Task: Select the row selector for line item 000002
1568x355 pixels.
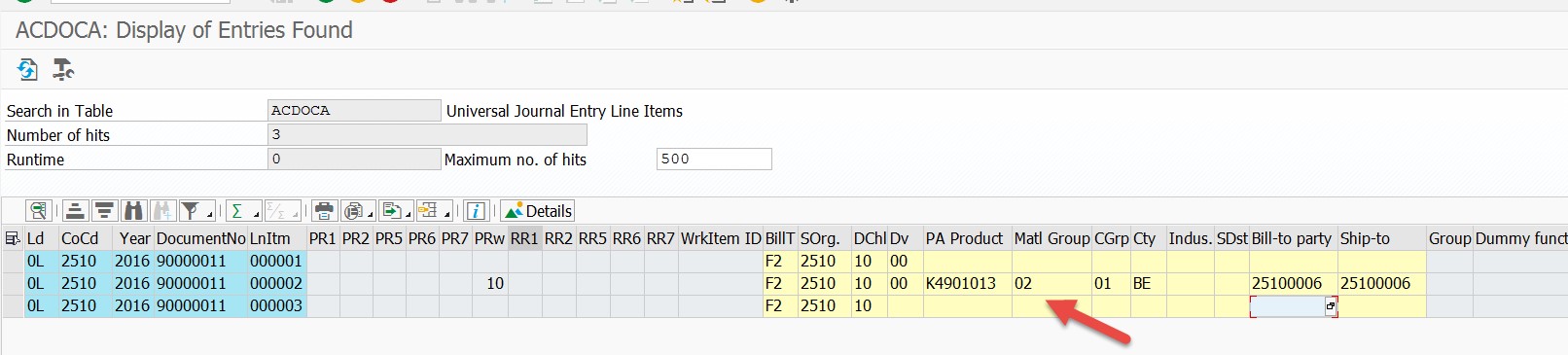Action: [x=13, y=283]
